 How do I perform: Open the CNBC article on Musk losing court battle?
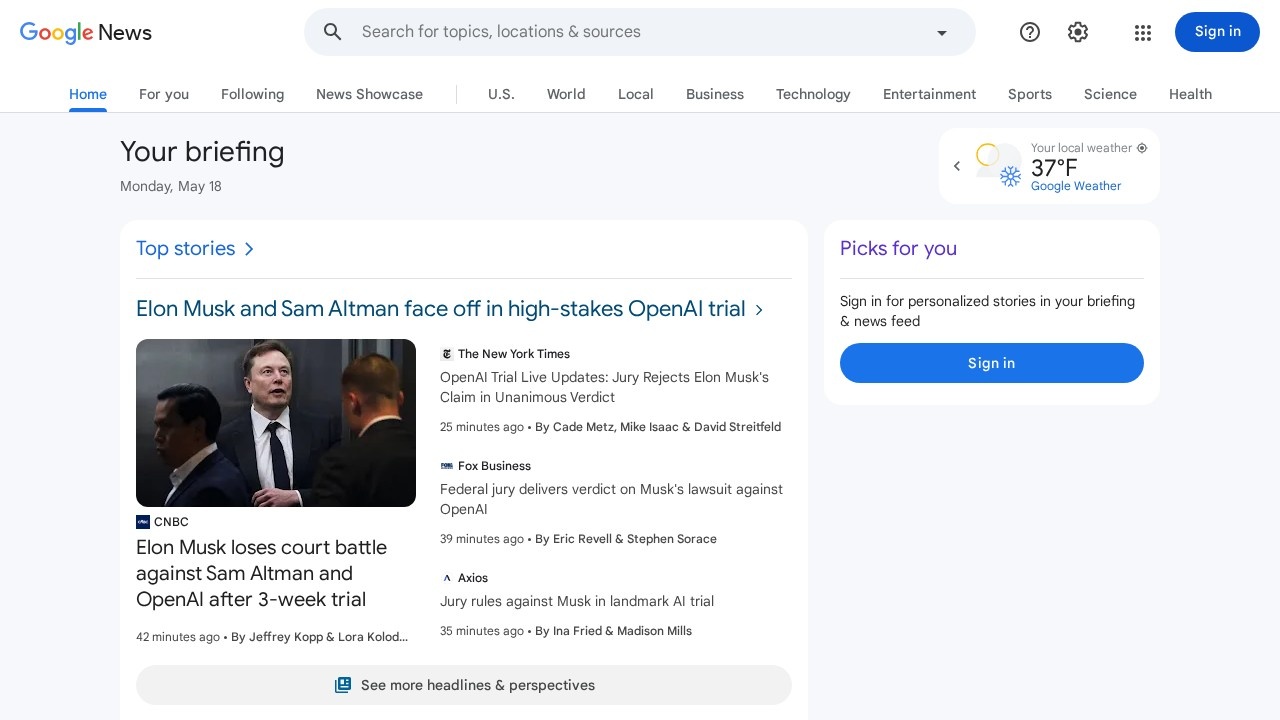pyautogui.click(x=262, y=573)
